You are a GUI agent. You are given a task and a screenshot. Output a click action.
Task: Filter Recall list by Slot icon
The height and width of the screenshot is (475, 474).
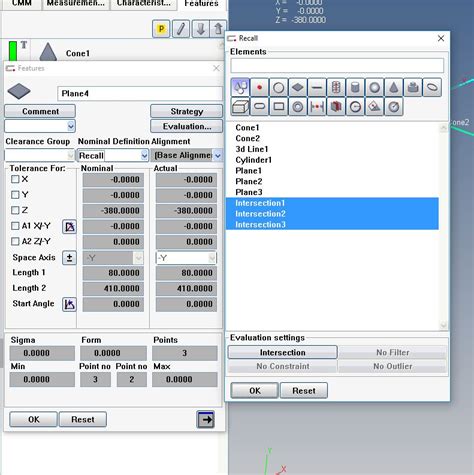pyautogui.click(x=259, y=107)
